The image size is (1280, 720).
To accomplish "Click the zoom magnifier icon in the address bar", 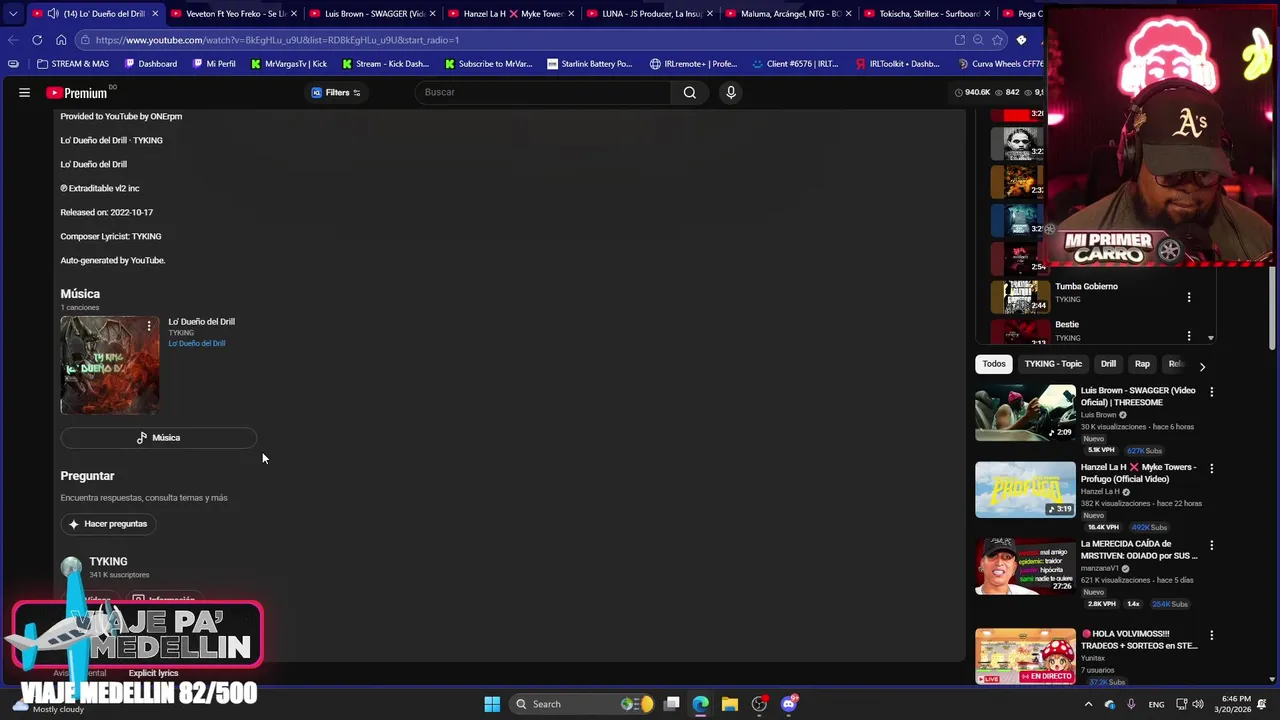I will pos(978,40).
